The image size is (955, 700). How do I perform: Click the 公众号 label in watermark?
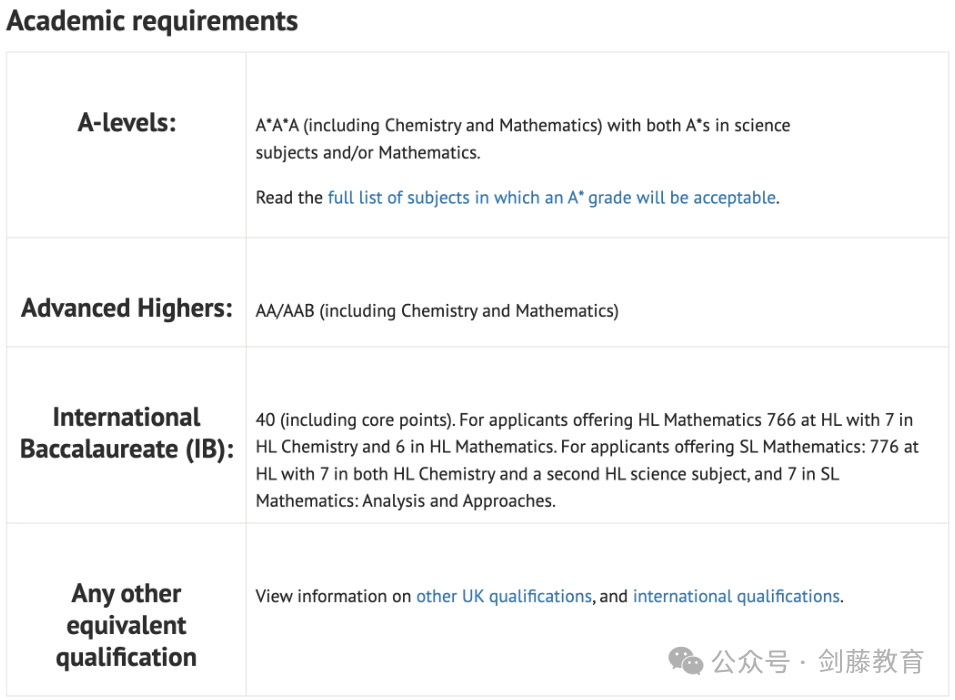pyautogui.click(x=750, y=662)
